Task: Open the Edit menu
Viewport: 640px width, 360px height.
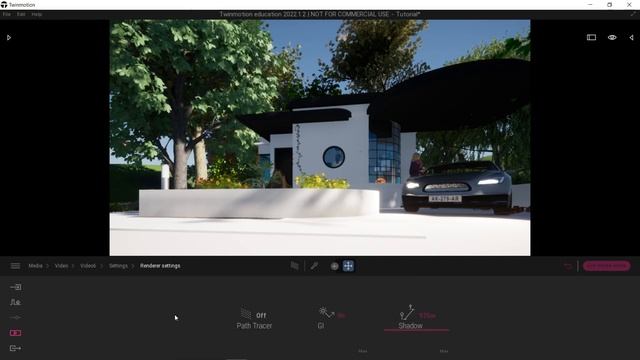Action: point(21,14)
